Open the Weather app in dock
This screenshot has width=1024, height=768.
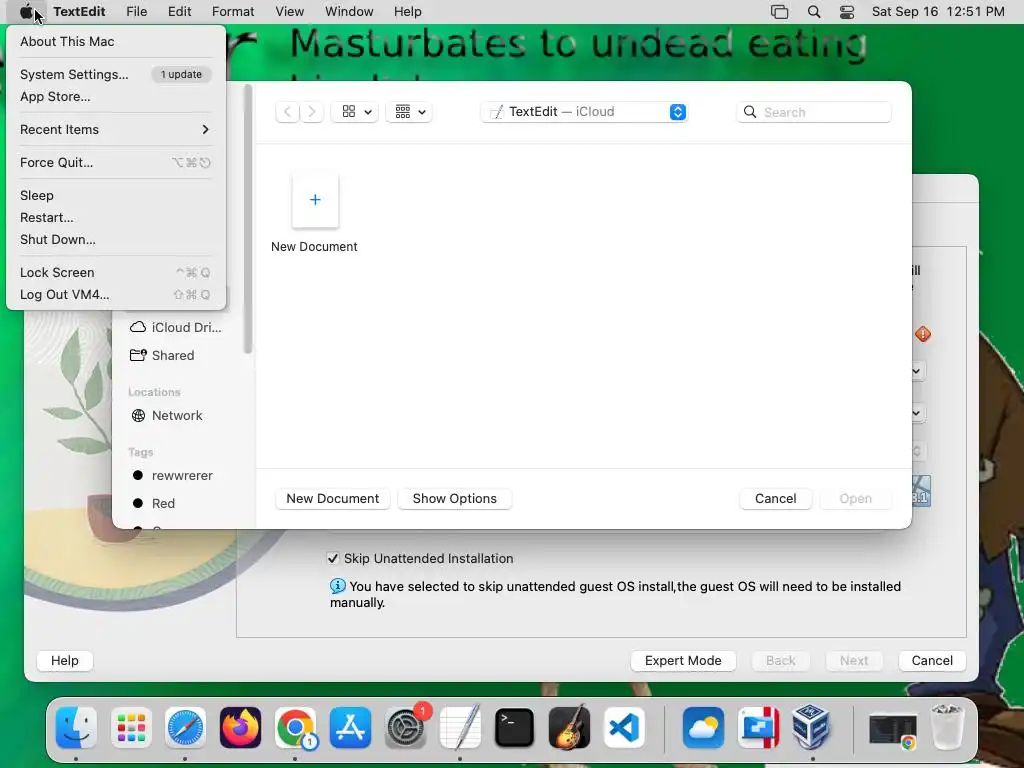point(703,727)
